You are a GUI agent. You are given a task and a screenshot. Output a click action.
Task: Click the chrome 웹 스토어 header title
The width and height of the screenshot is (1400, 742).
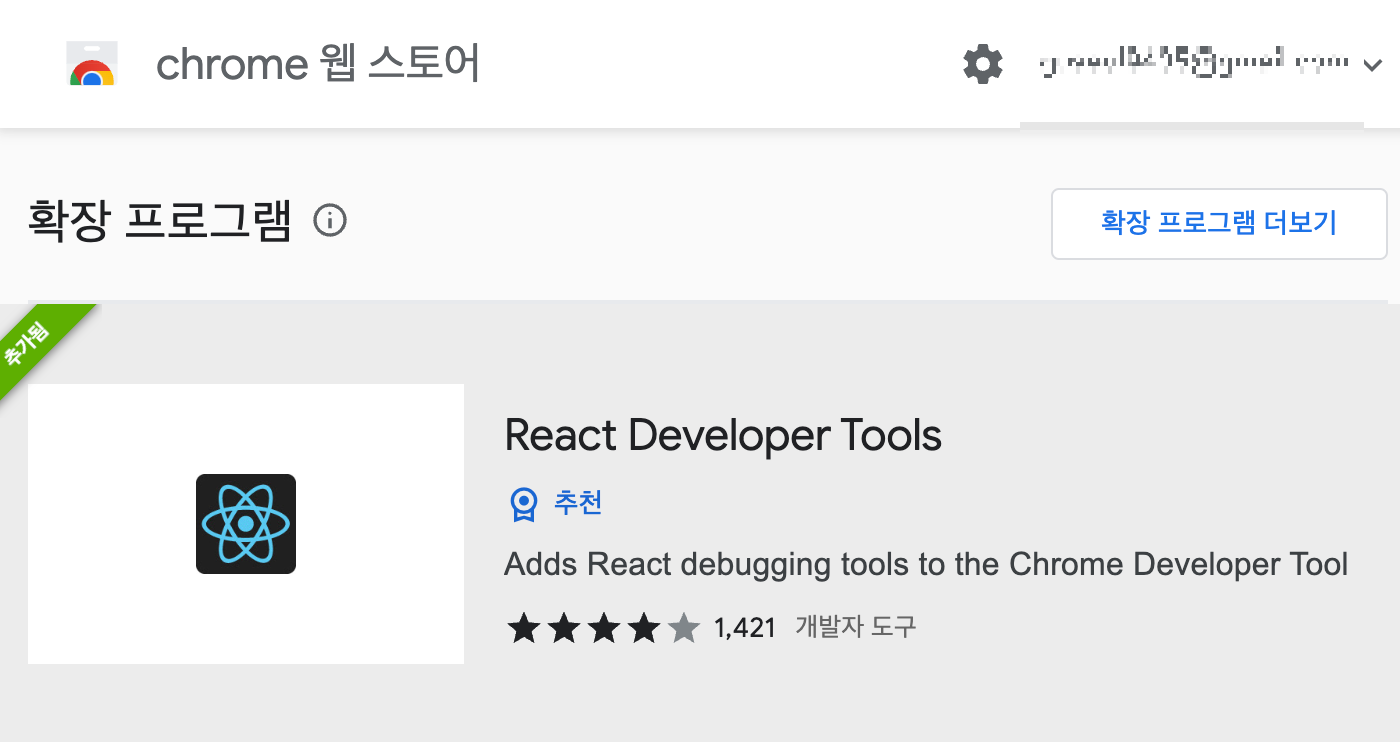tap(318, 64)
